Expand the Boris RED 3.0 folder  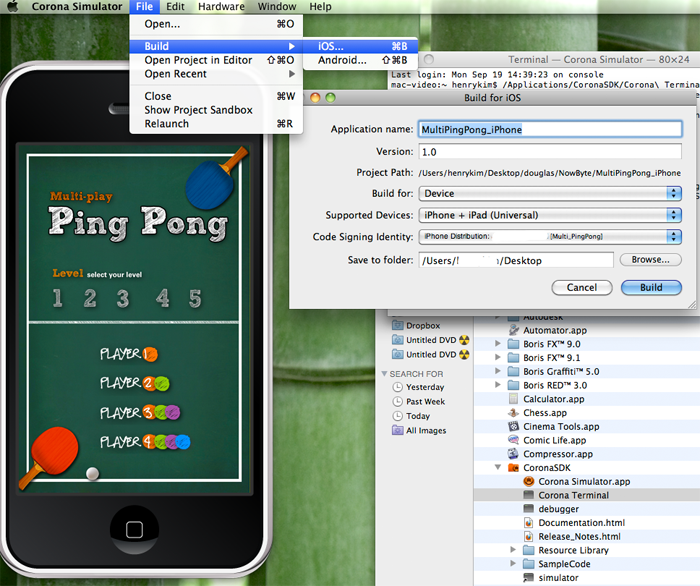click(498, 385)
